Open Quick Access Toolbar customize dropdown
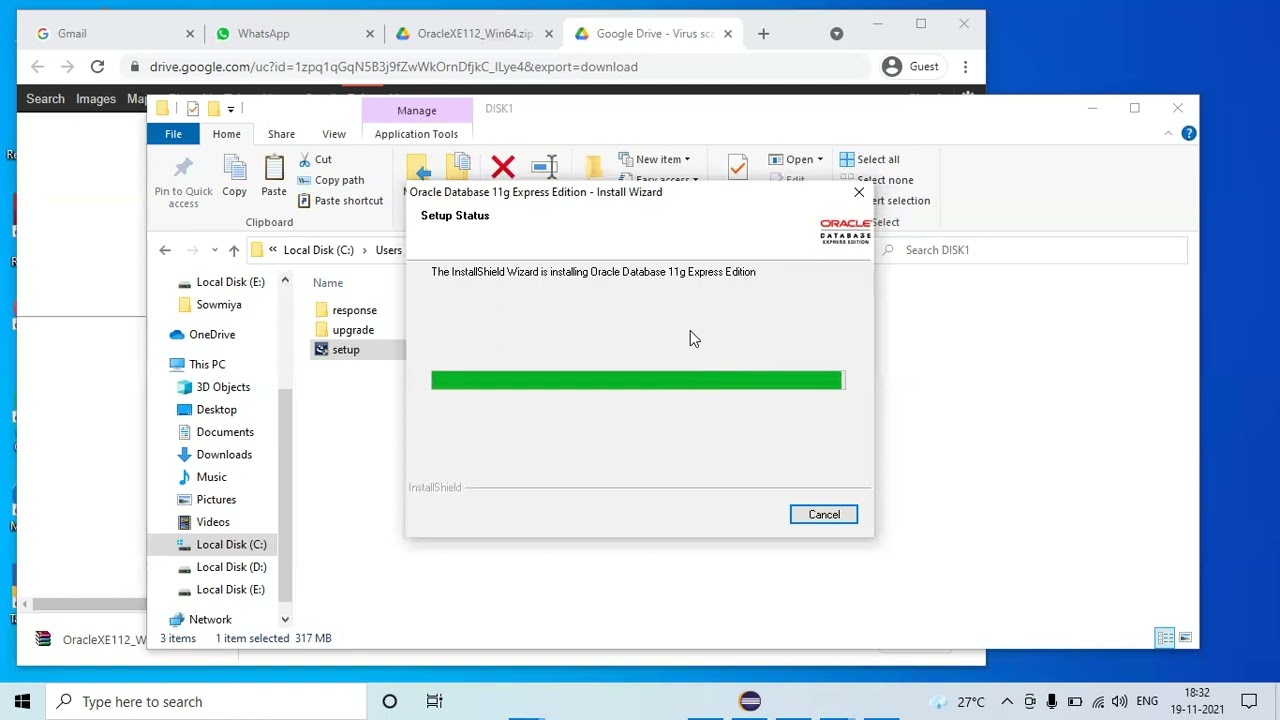 click(x=231, y=109)
